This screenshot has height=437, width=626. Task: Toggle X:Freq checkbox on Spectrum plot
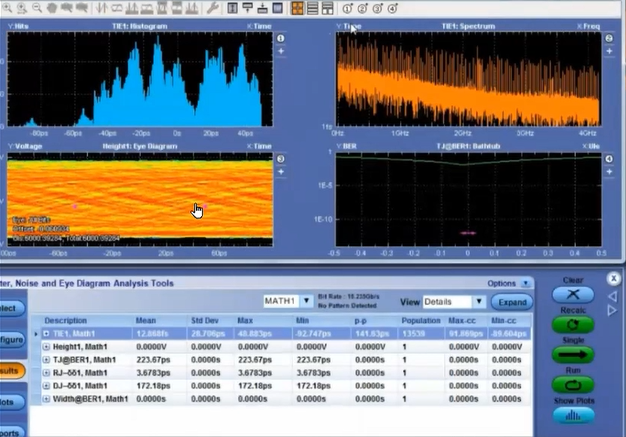tap(580, 26)
